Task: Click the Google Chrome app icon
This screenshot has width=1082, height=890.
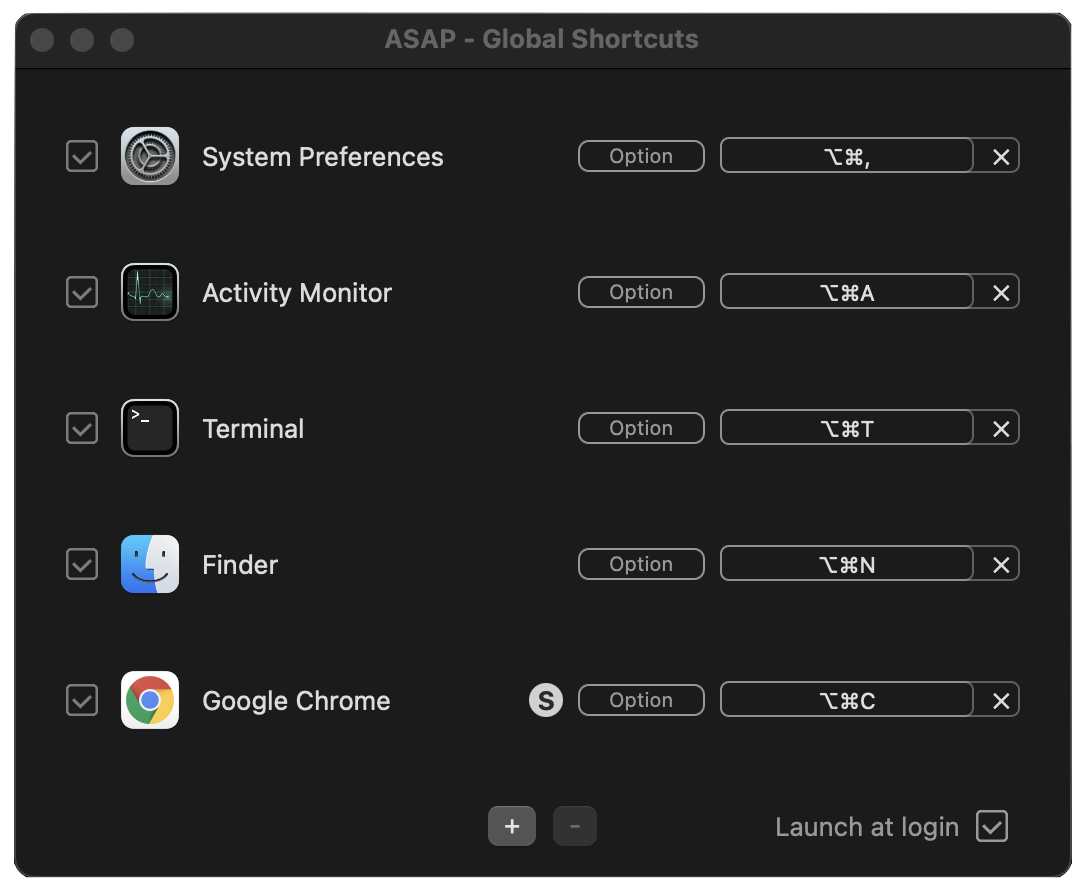Action: pyautogui.click(x=150, y=700)
